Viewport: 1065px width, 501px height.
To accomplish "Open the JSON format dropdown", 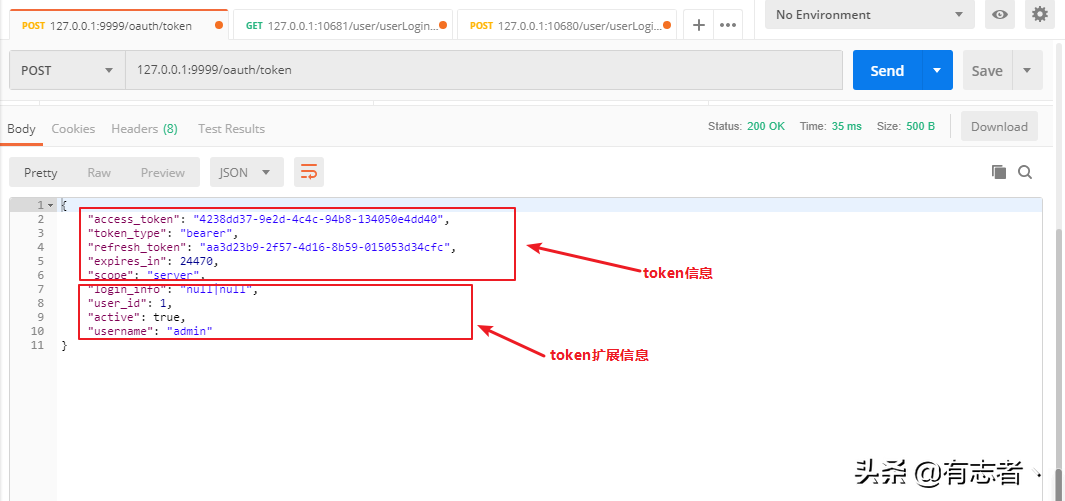I will 246,172.
